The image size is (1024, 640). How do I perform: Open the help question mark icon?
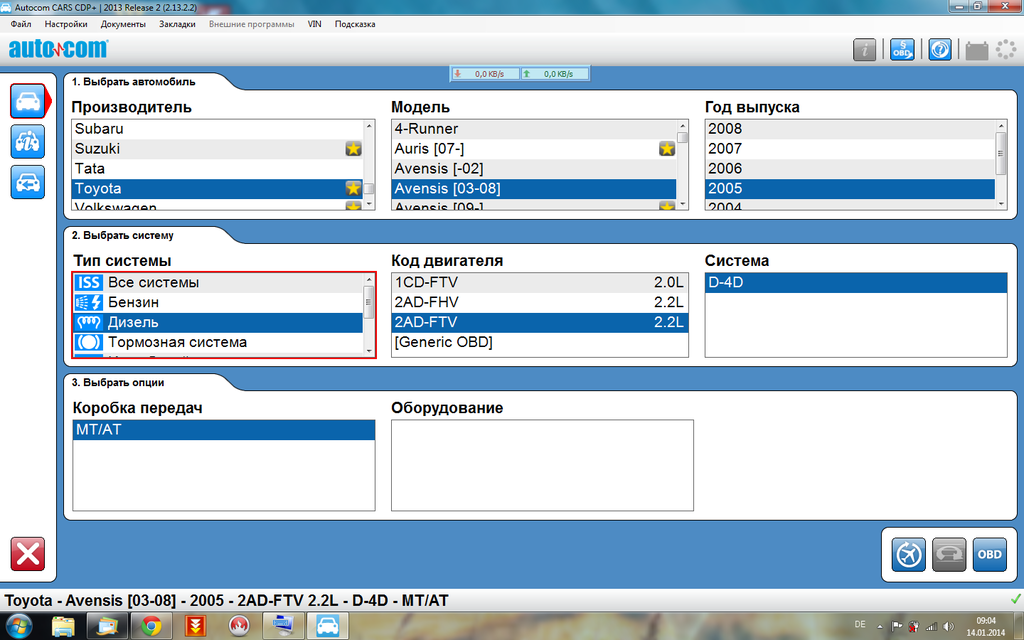point(940,50)
